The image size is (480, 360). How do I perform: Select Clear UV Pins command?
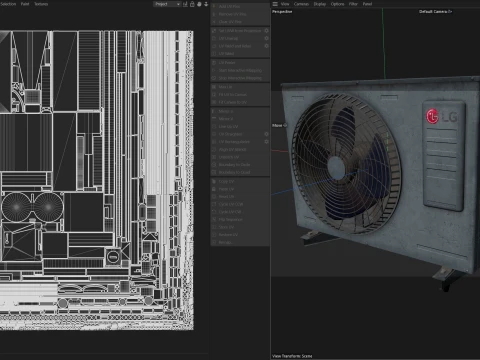240,22
